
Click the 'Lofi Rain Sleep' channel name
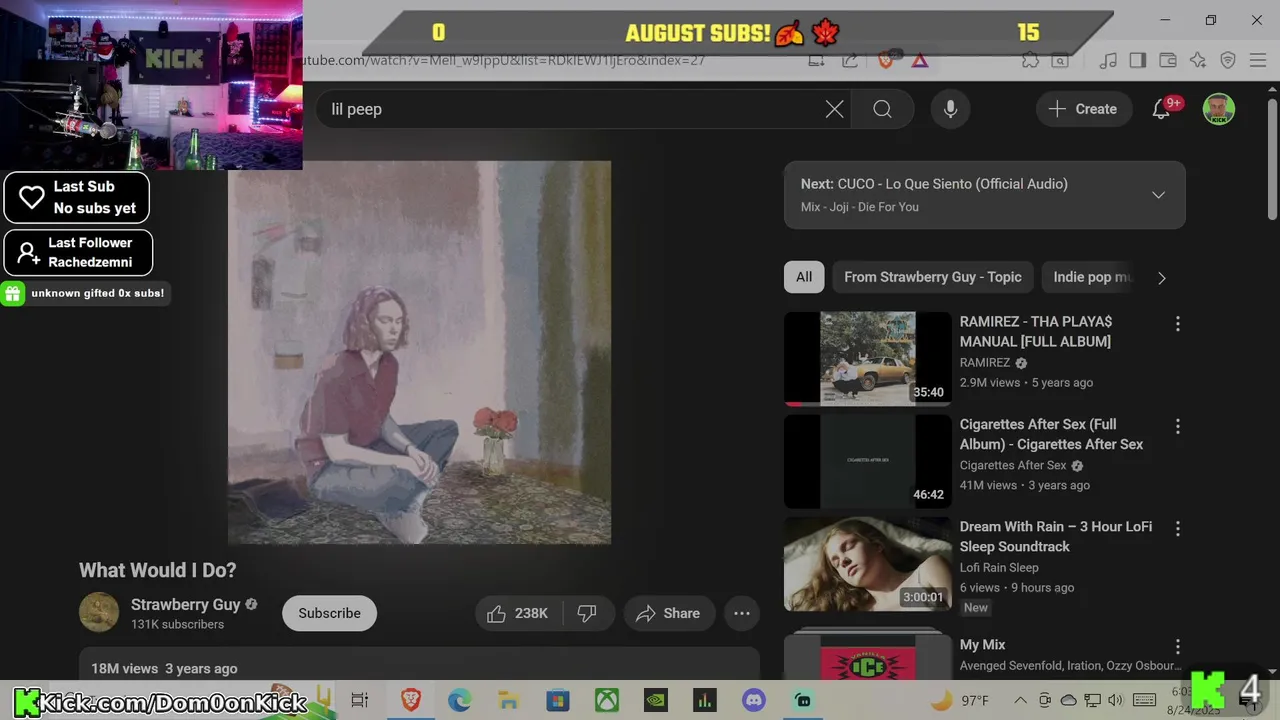click(x=999, y=567)
